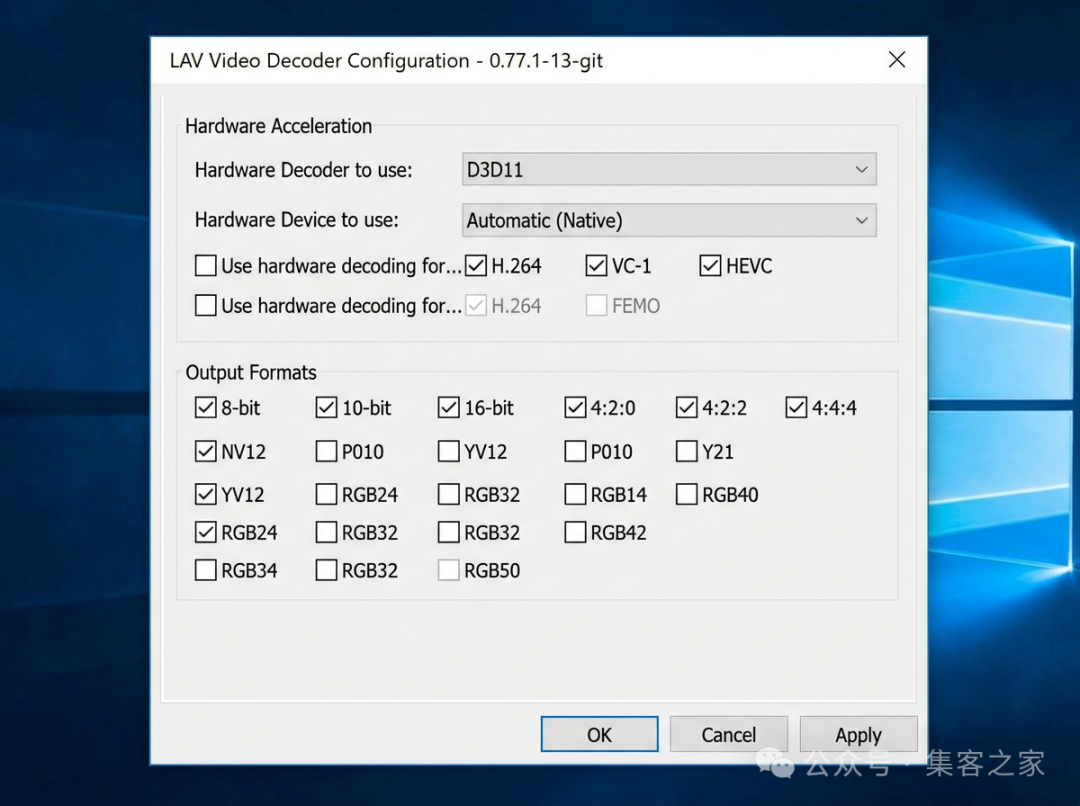This screenshot has width=1080, height=806.
Task: Disable the 4:4:4 chroma checkbox
Action: pyautogui.click(x=796, y=408)
